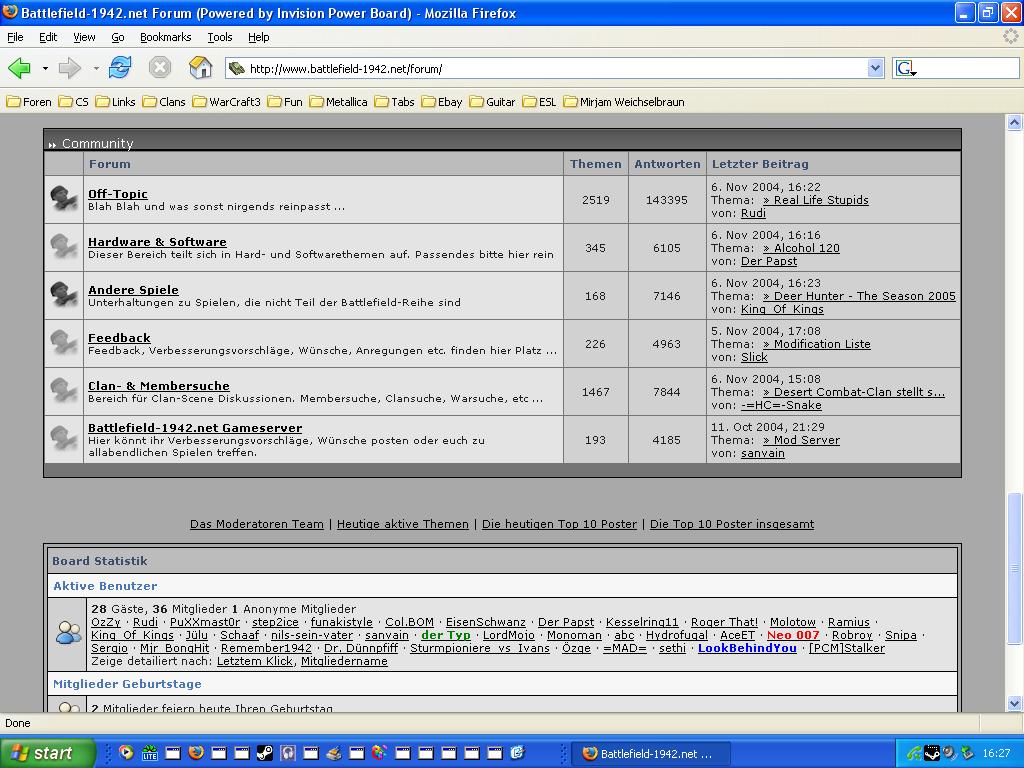Open the Foren bookmarks folder
The width and height of the screenshot is (1024, 768).
click(x=29, y=102)
